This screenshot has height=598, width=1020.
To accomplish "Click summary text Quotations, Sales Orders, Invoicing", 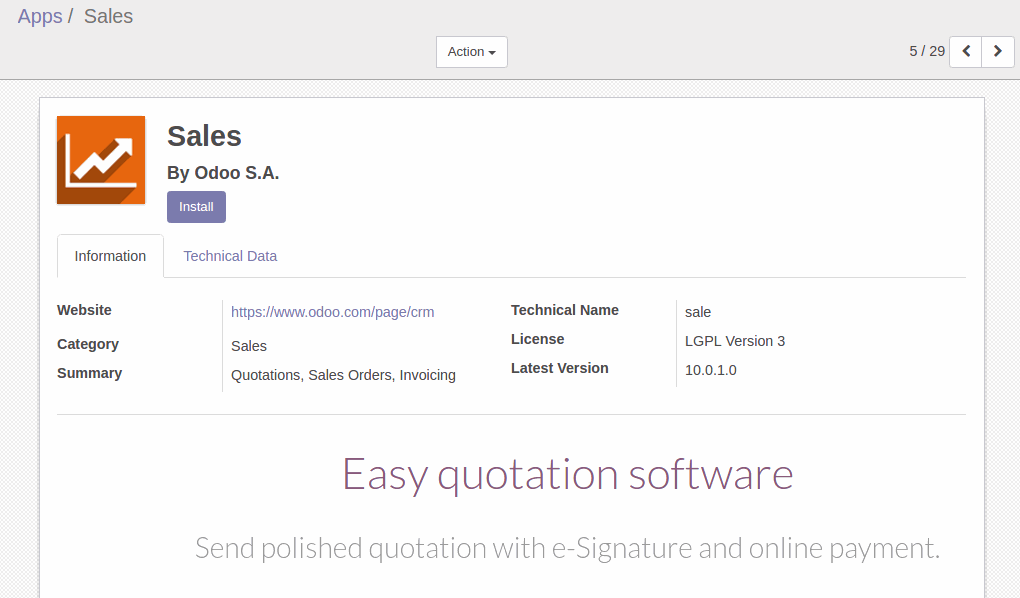I will tap(343, 375).
